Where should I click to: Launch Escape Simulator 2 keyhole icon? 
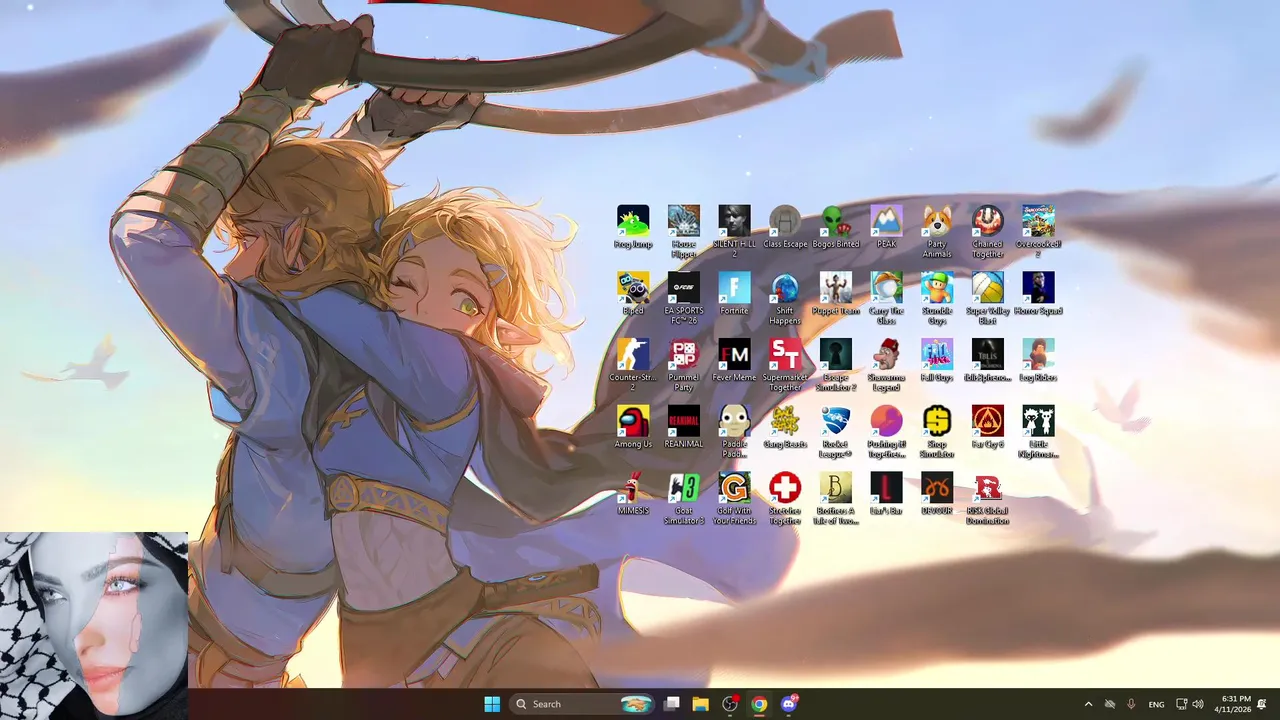836,366
